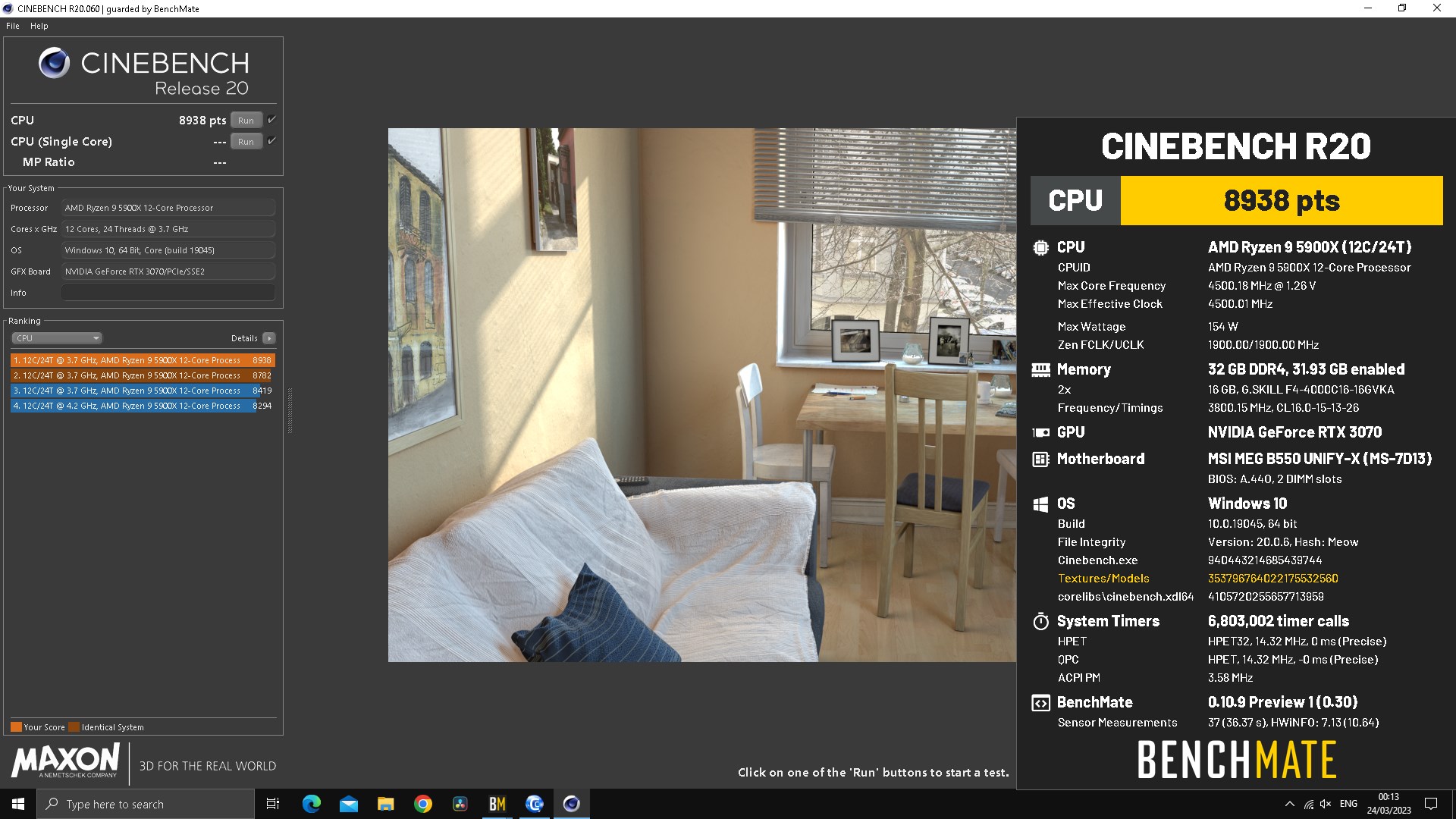
Task: Click the Cinebench logo sphere icon
Action: click(55, 63)
